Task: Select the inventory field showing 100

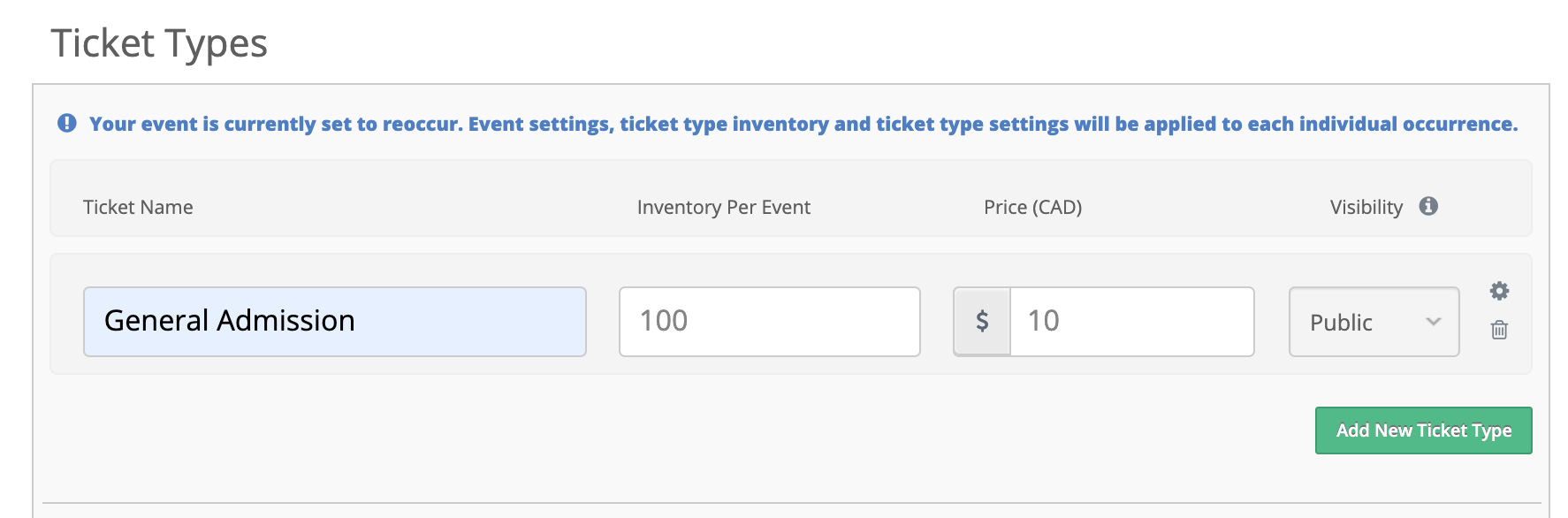Action: (x=770, y=321)
